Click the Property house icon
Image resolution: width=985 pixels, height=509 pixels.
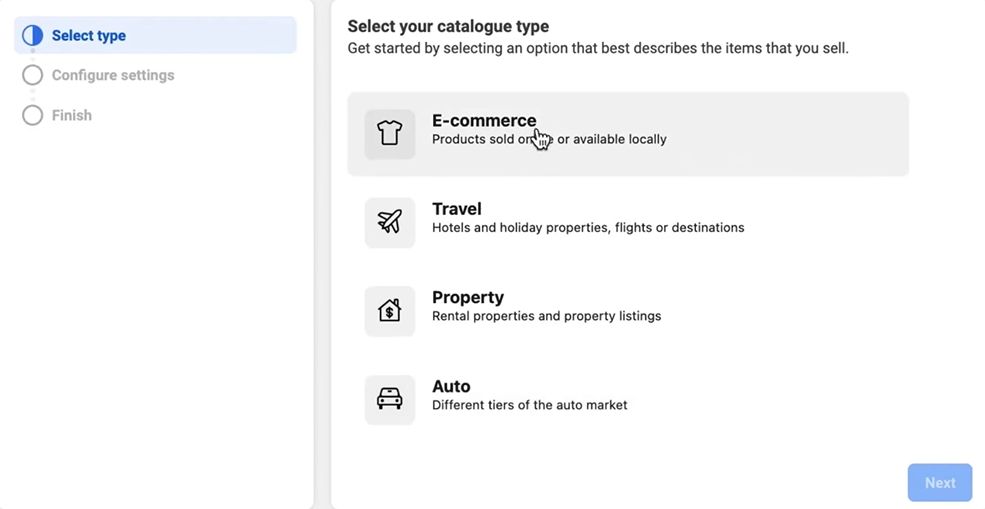[x=389, y=311]
